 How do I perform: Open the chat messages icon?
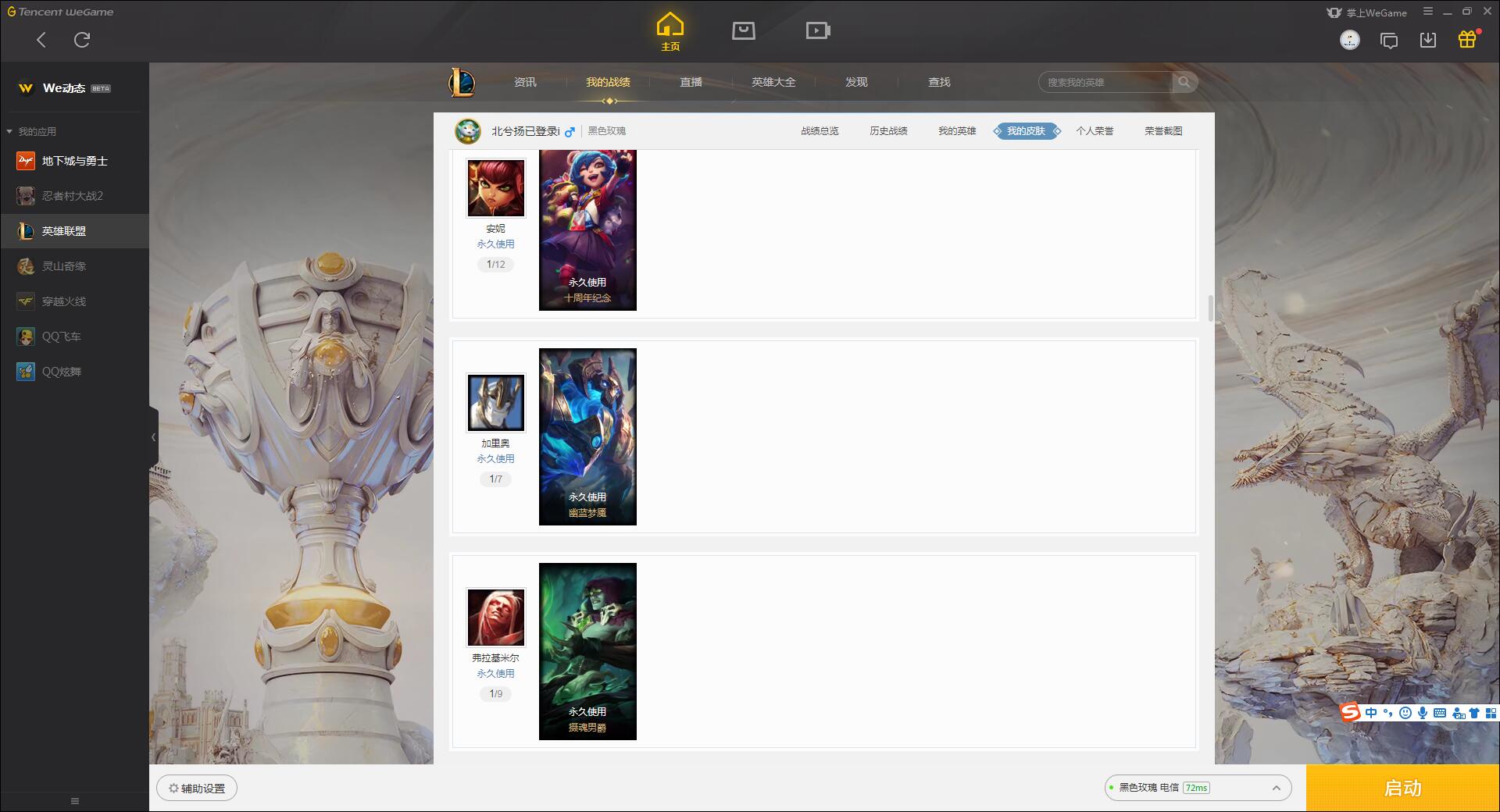coord(1389,40)
